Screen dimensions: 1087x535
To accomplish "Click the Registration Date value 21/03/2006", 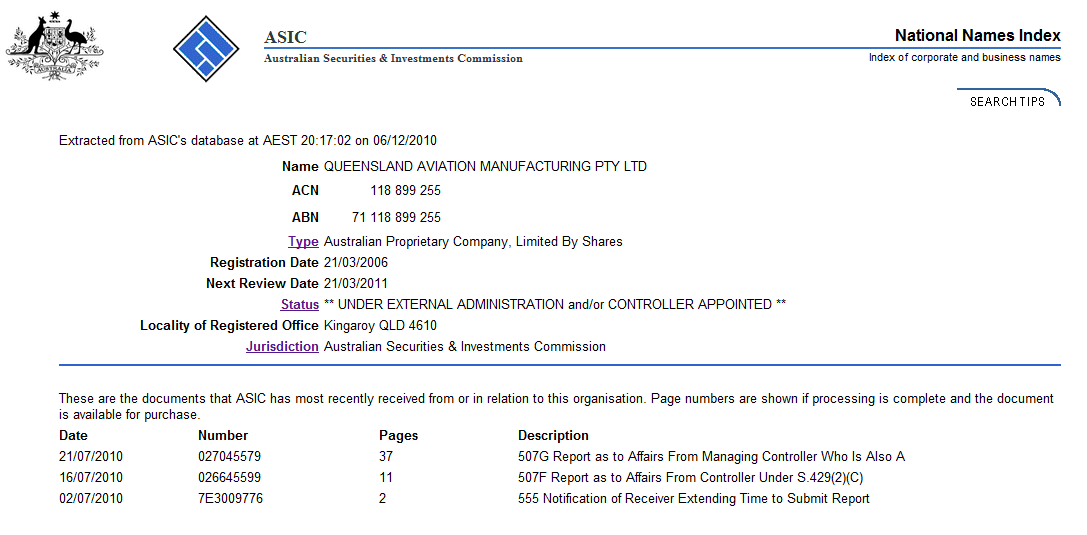I will [356, 263].
